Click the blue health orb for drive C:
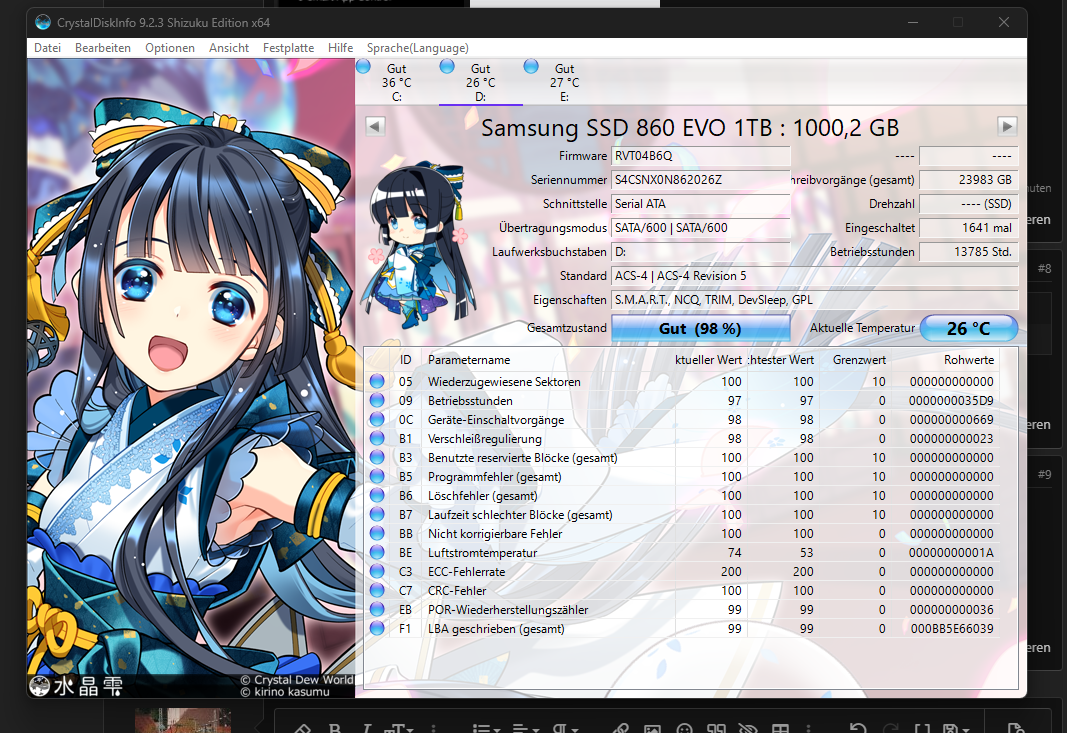 click(363, 67)
